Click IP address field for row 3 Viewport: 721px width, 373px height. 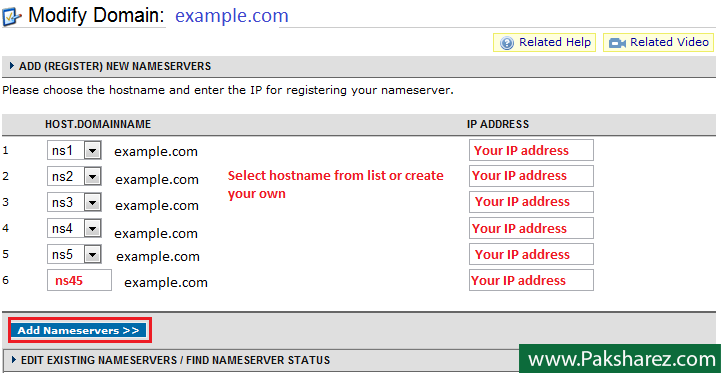click(531, 201)
